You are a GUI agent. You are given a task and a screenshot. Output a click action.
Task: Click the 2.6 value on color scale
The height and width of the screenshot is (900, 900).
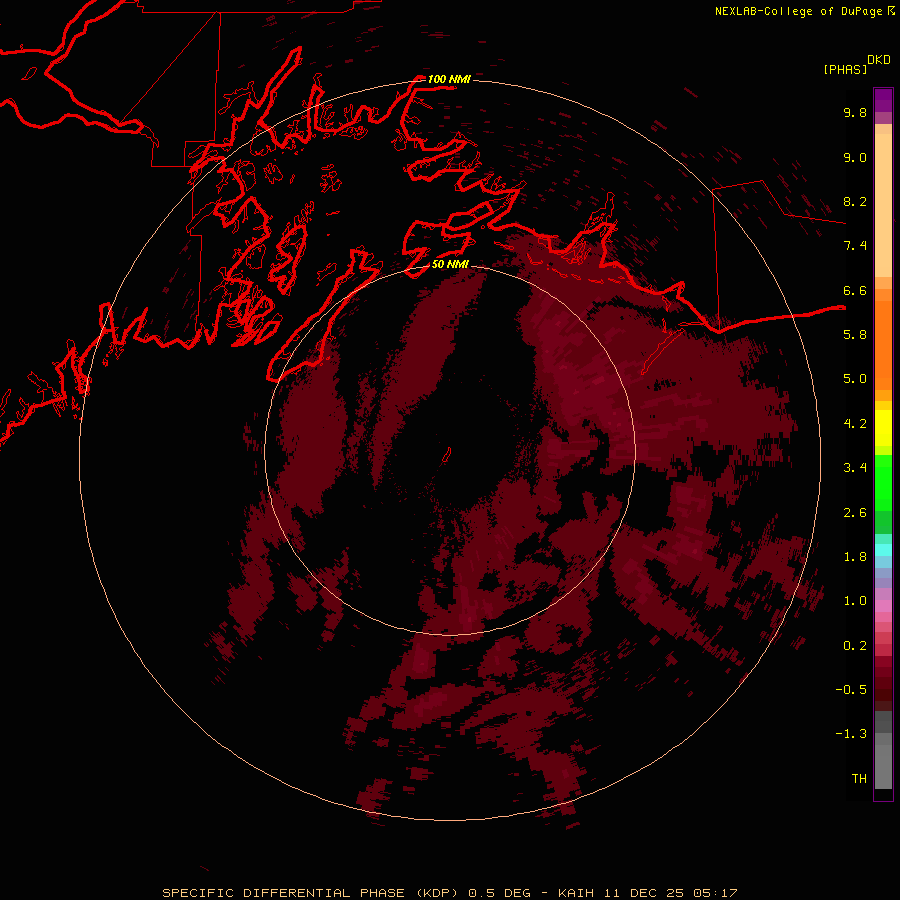coord(855,513)
